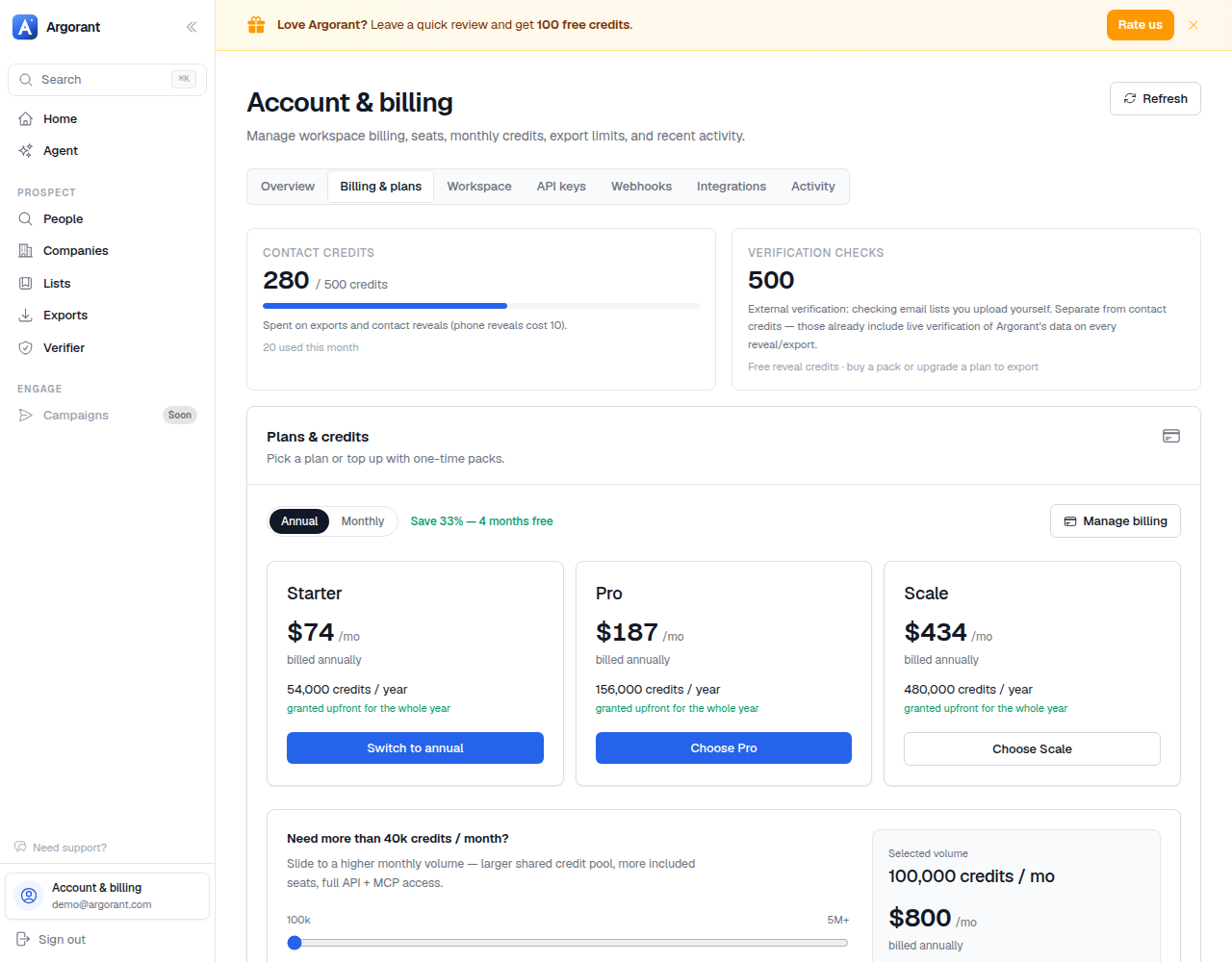Click the Campaigns send icon

pos(26,416)
